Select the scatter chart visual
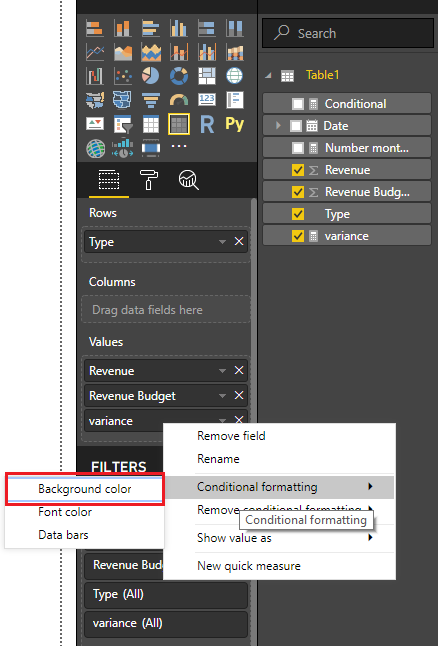The width and height of the screenshot is (438, 646). 123,76
